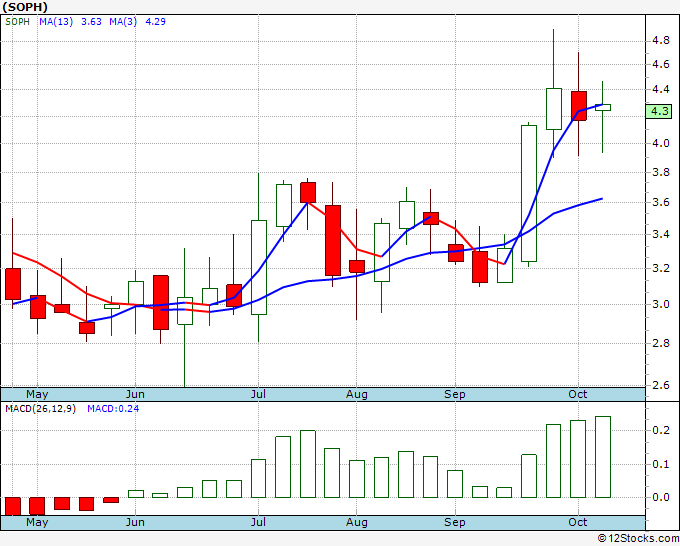Viewport: 680px width, 546px height.
Task: Click the tallest rightmost MACD histogram bar
Action: click(x=603, y=457)
